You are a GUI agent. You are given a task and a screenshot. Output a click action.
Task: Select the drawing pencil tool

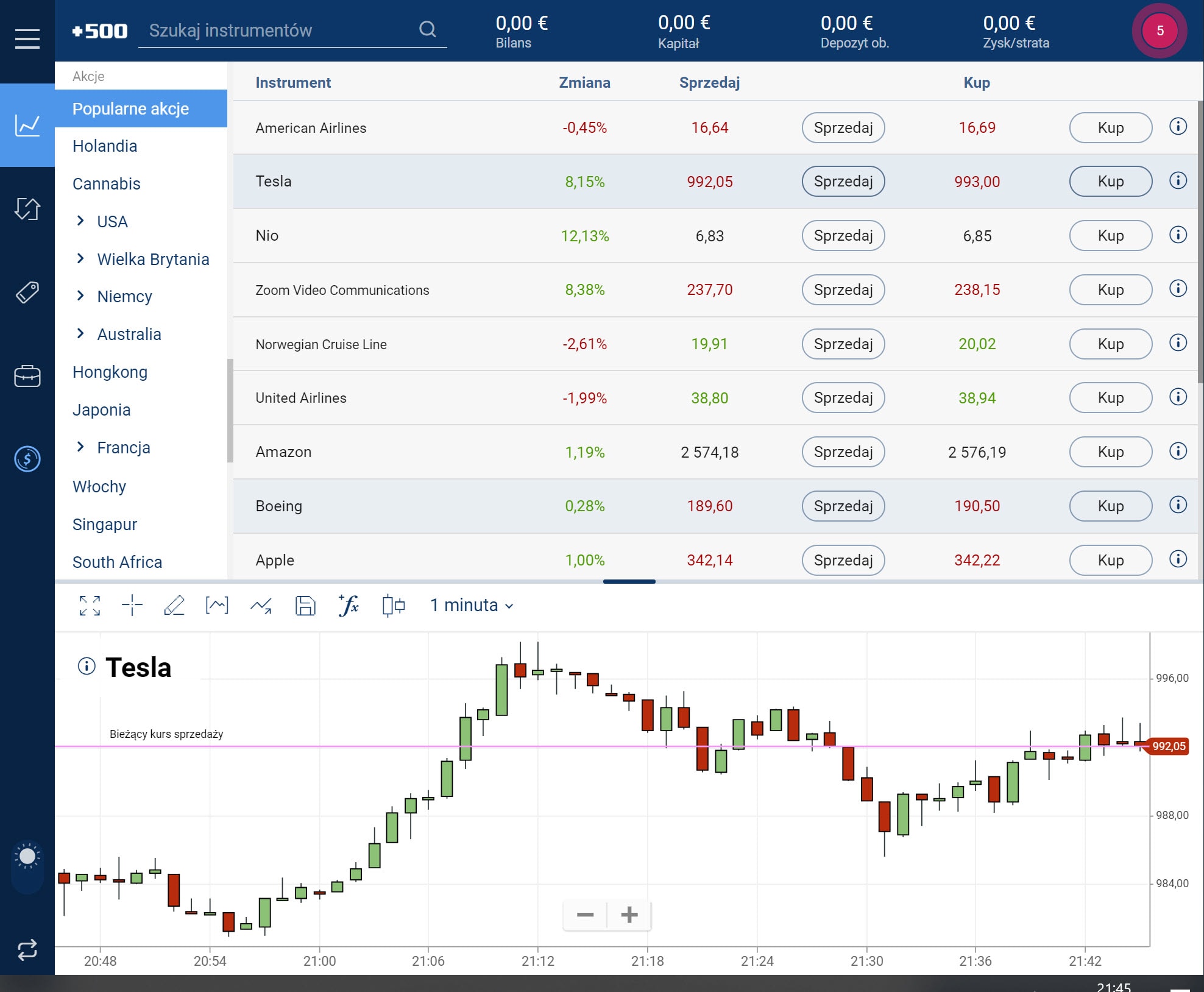(x=174, y=606)
